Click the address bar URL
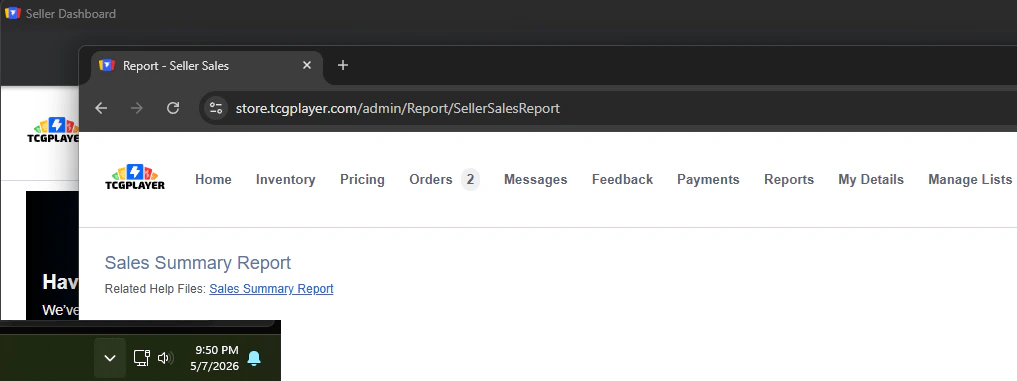Viewport: 1017px width, 381px height. [398, 108]
